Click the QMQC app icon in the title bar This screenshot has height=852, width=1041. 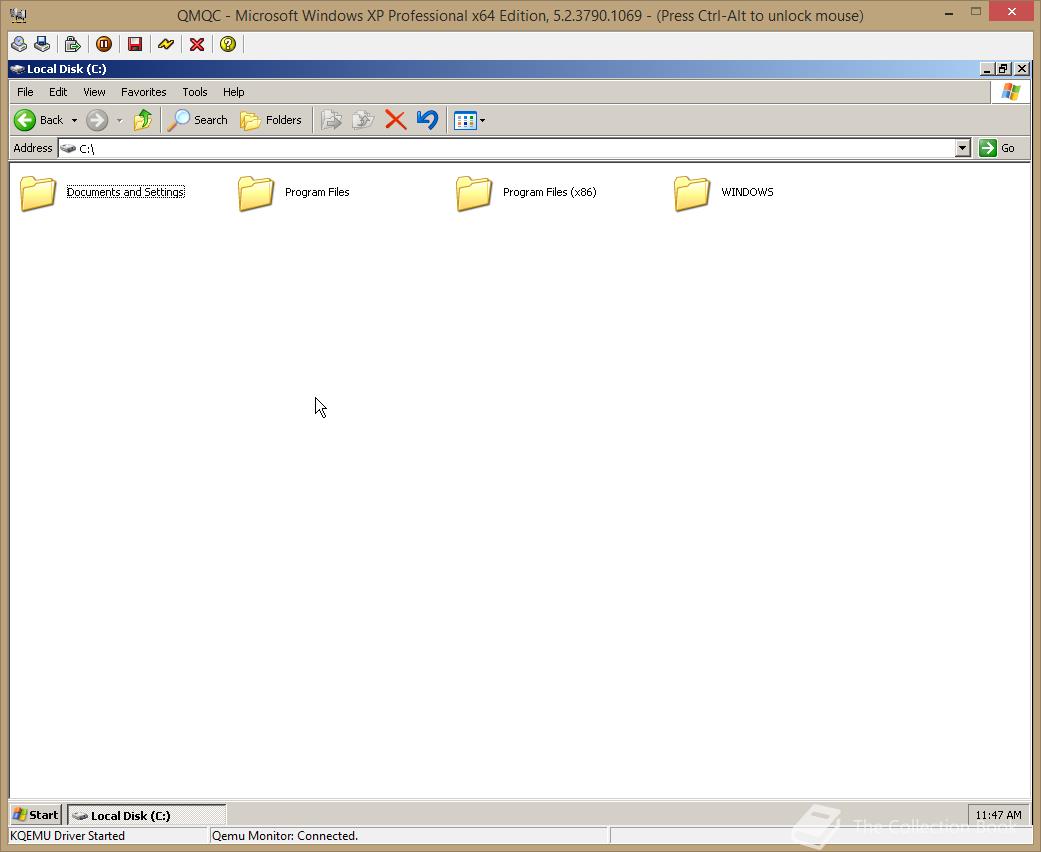click(x=18, y=15)
